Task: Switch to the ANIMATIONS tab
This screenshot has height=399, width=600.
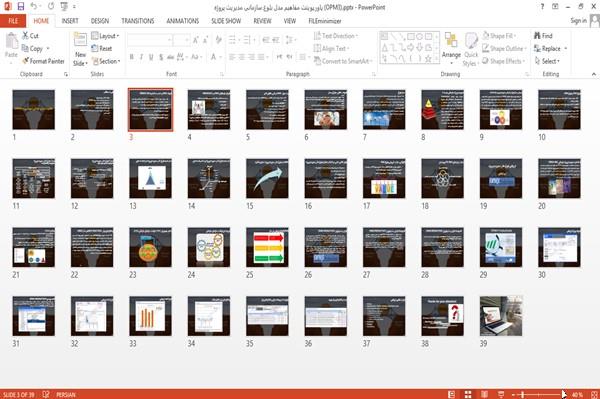Action: [183, 21]
